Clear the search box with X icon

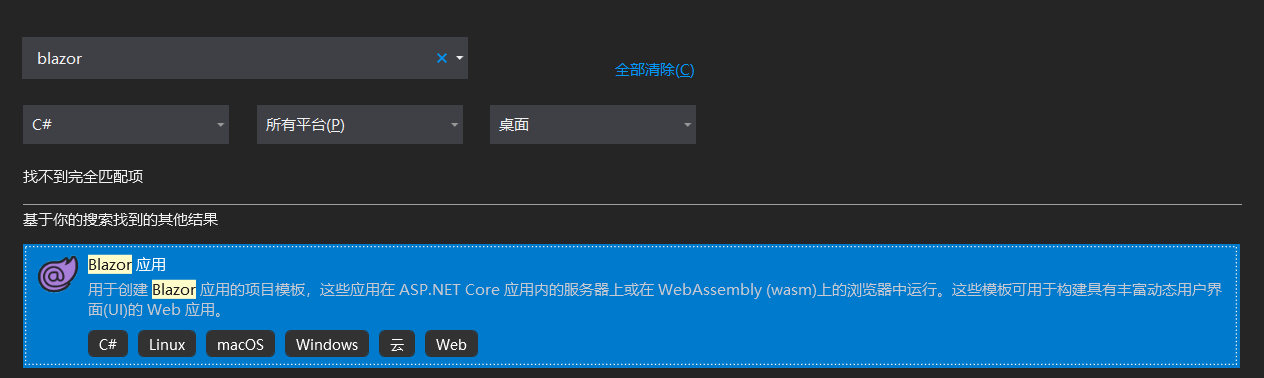point(441,58)
